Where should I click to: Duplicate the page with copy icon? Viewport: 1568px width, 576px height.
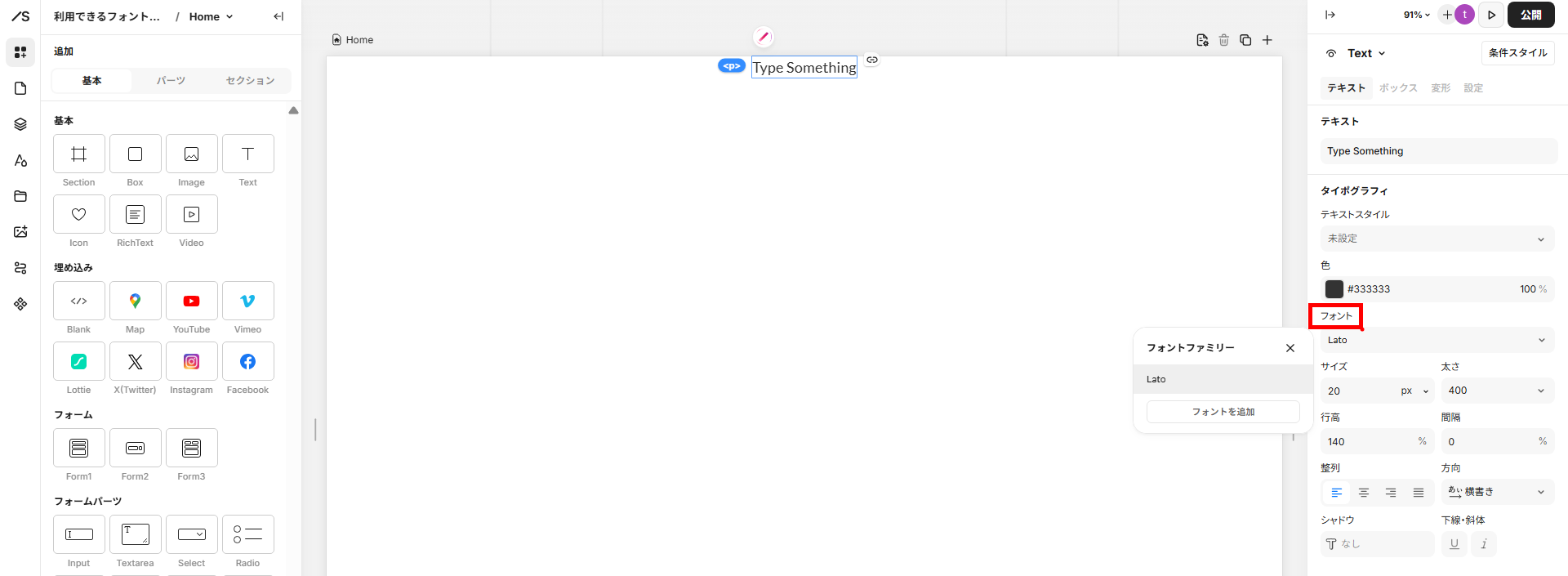[1245, 40]
